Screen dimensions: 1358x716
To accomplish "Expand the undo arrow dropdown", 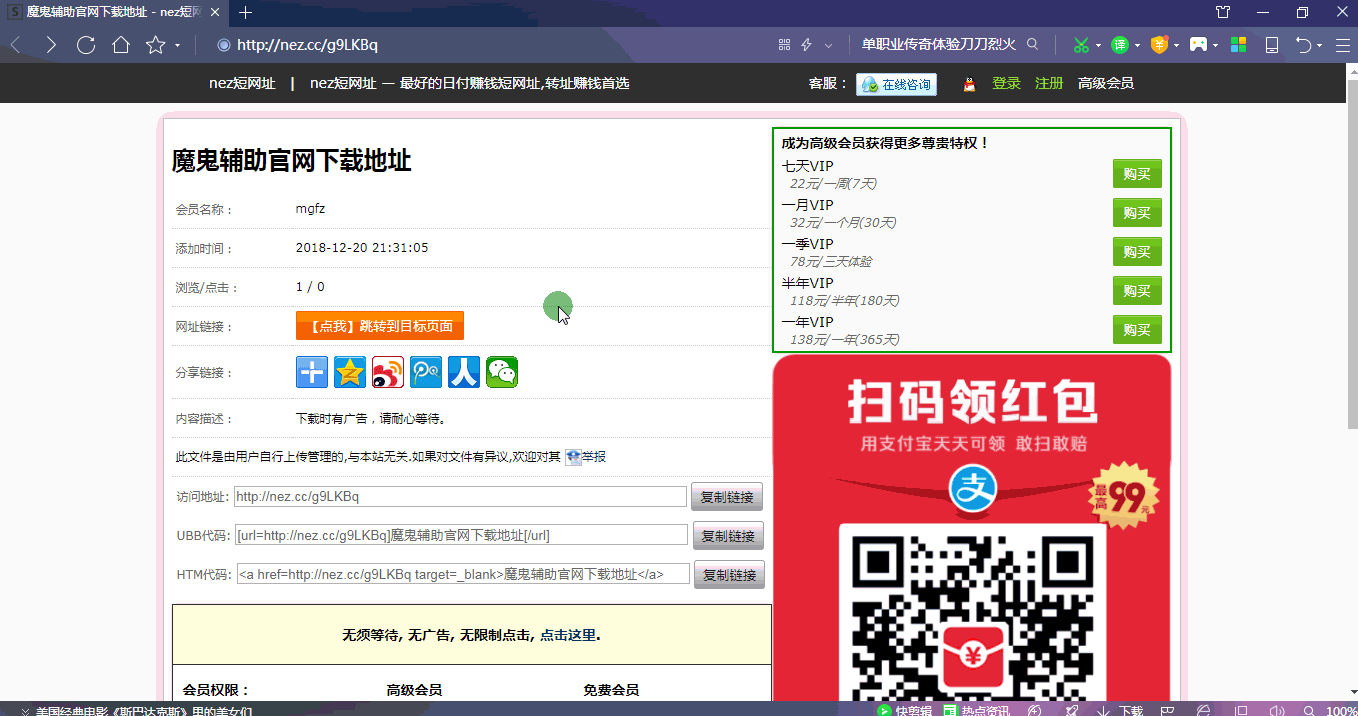I will pyautogui.click(x=1320, y=45).
